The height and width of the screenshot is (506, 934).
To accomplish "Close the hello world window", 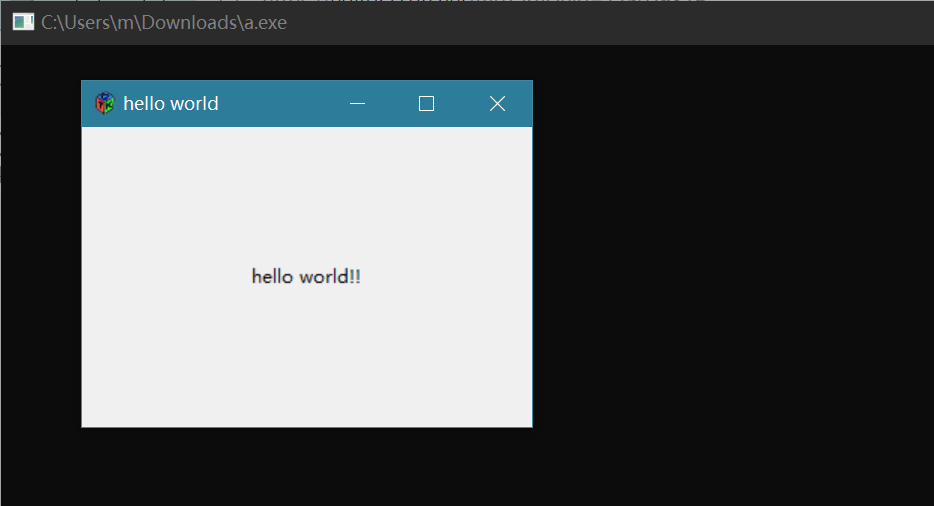I will 497,104.
